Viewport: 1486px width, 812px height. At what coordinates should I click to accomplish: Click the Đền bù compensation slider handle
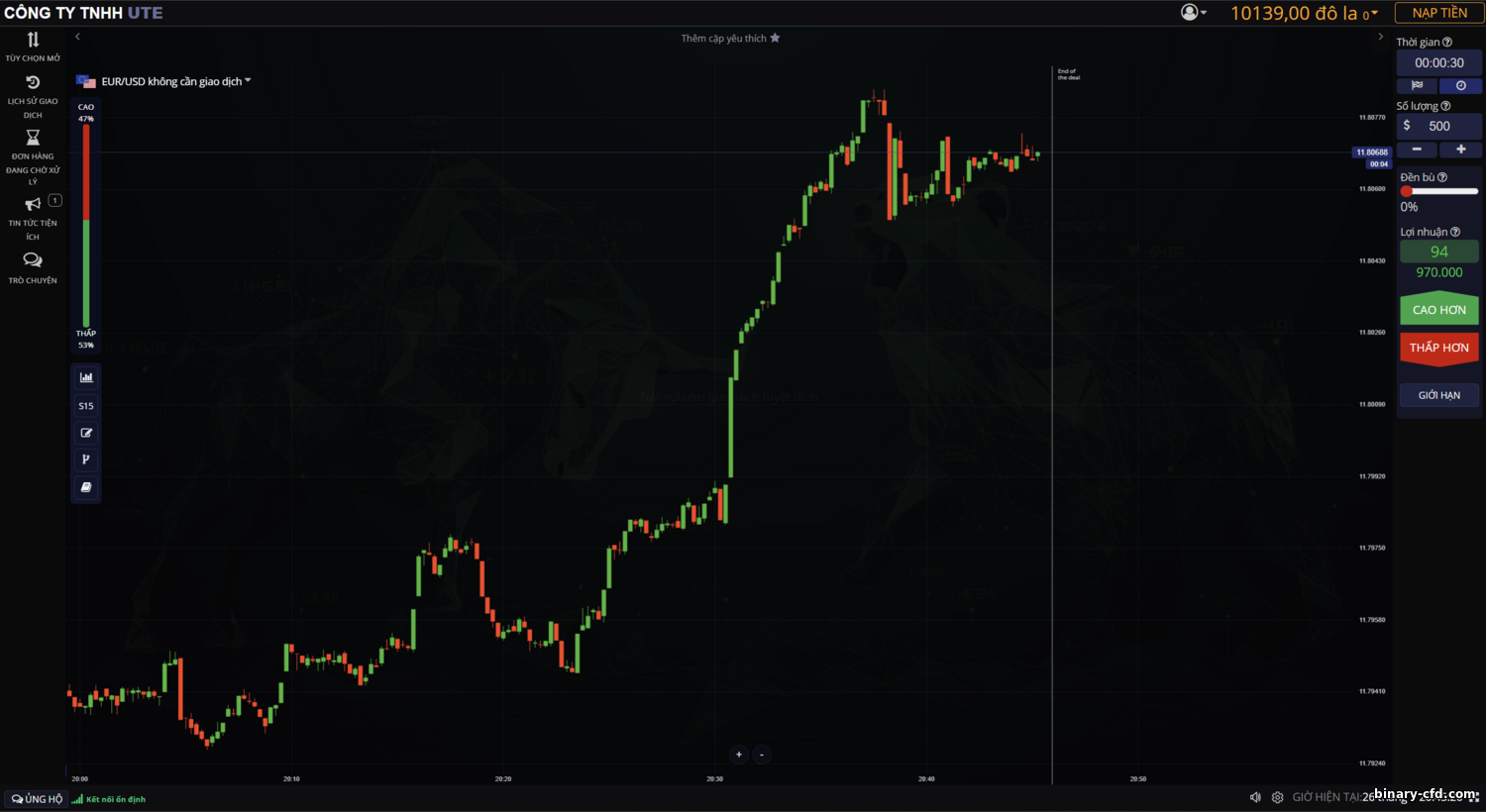pyautogui.click(x=1406, y=191)
